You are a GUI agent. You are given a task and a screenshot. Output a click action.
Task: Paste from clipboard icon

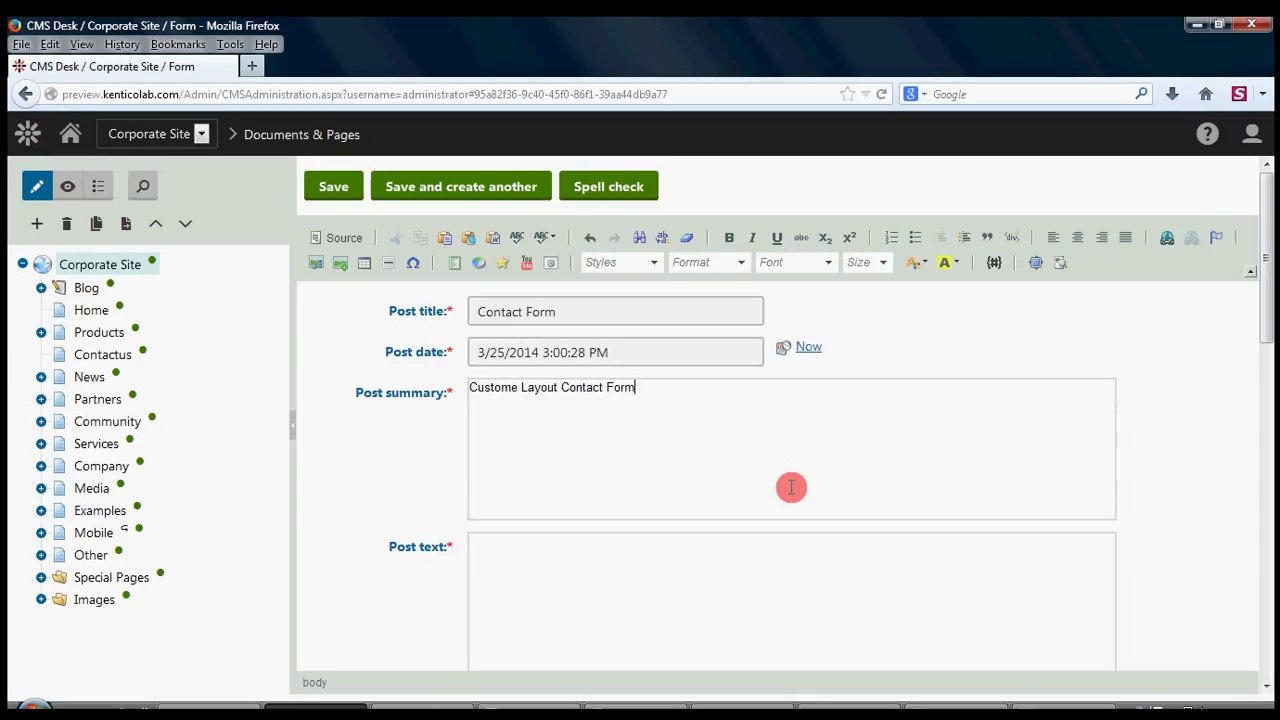pyautogui.click(x=444, y=238)
